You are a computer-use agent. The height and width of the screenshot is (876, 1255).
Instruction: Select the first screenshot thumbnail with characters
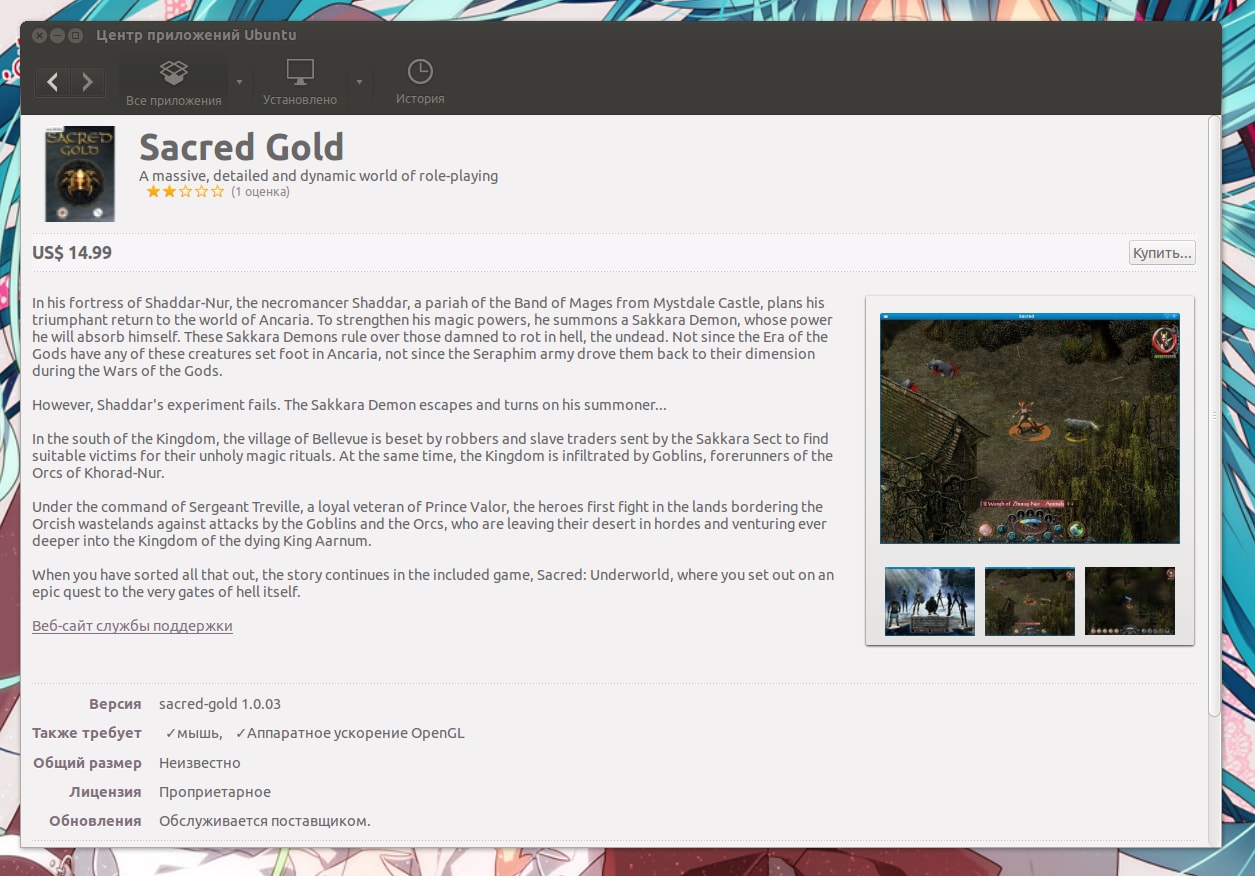pyautogui.click(x=930, y=601)
